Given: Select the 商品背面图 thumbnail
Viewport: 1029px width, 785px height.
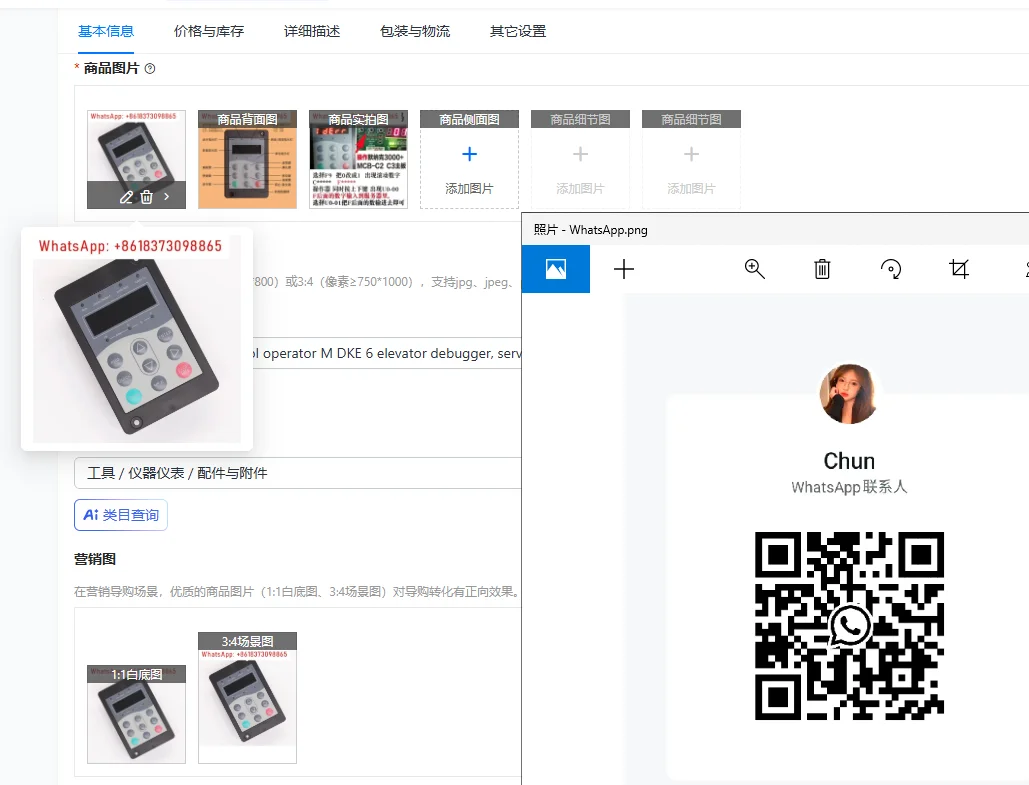Looking at the screenshot, I should point(247,159).
